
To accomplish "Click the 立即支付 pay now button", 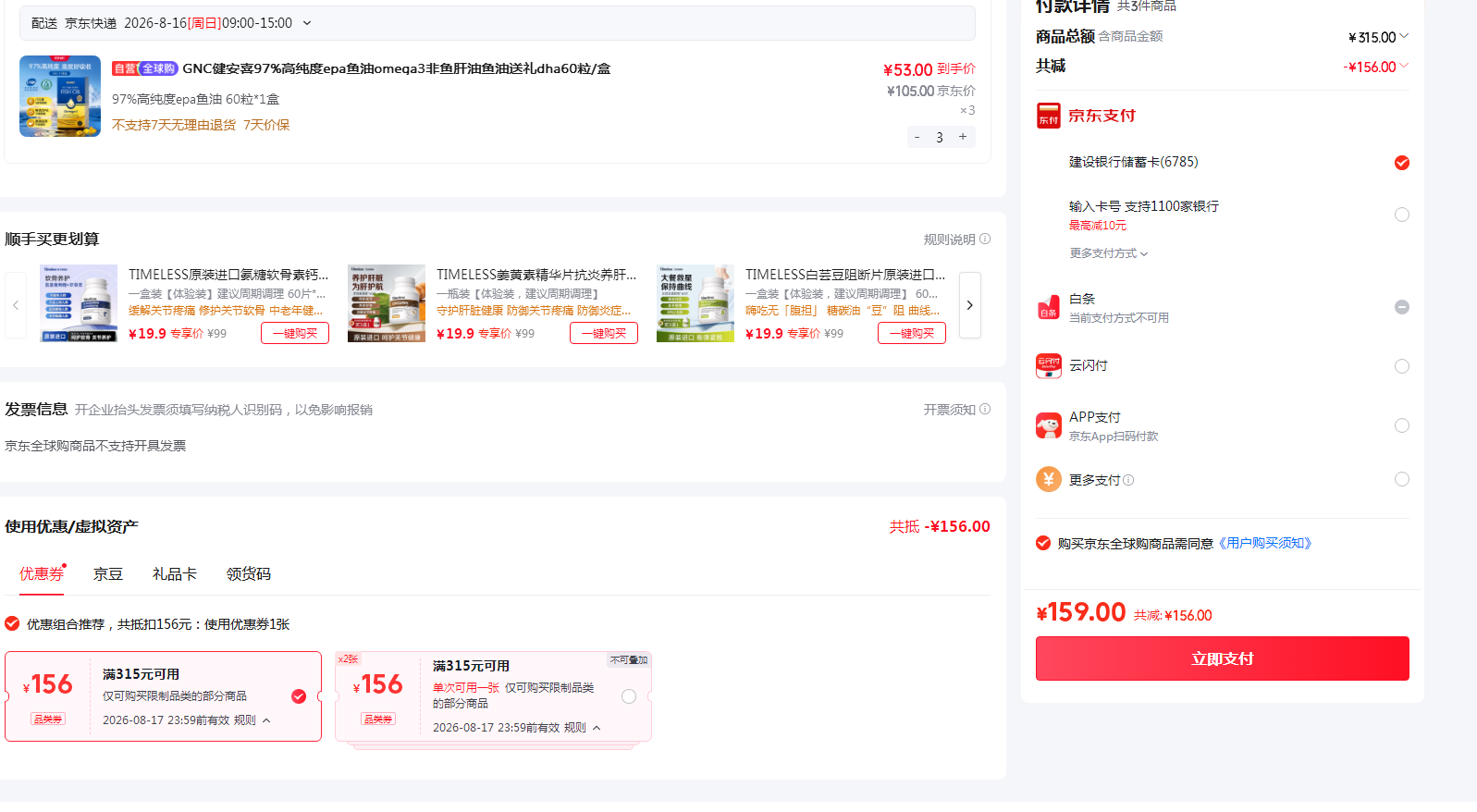I will pos(1223,658).
